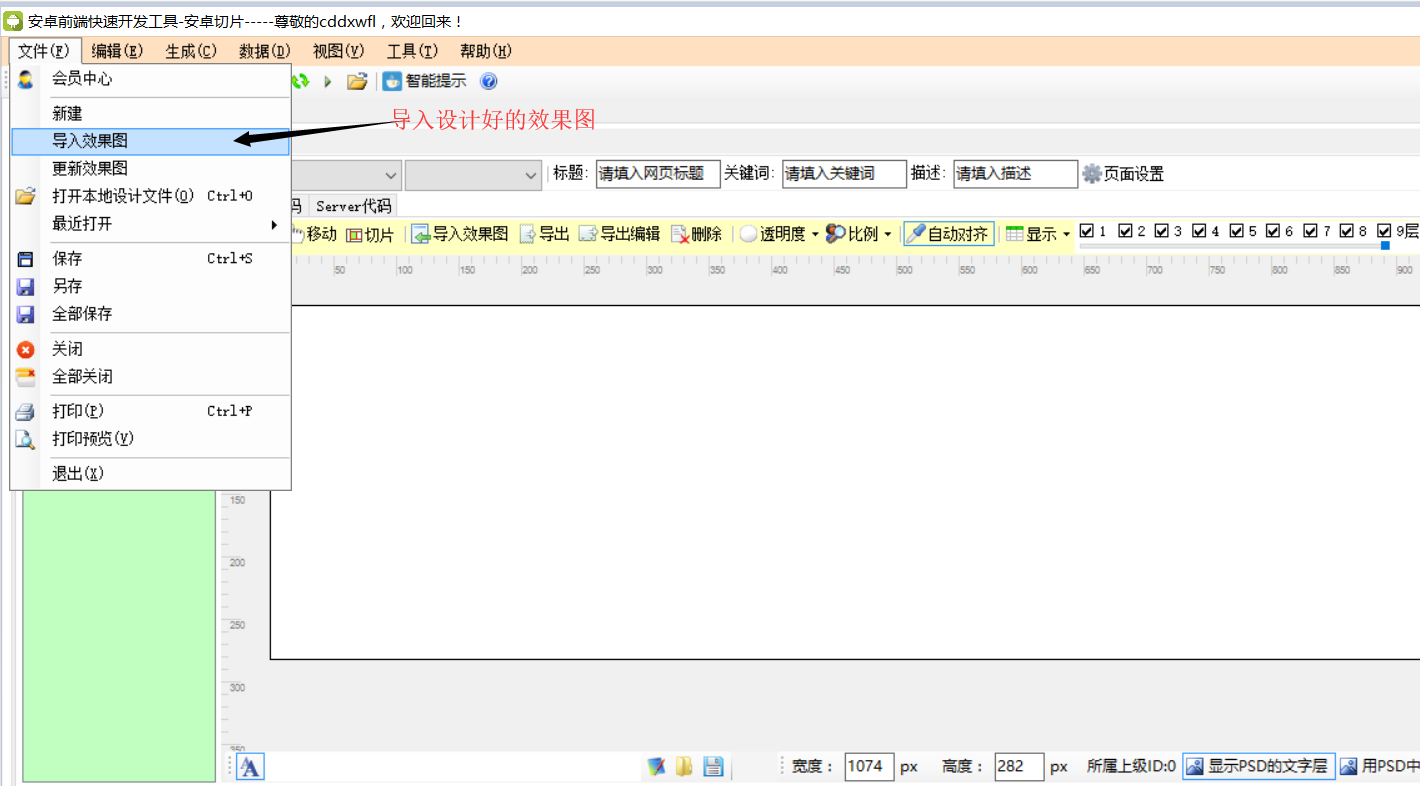Click the 关闭 red close icon in File menu
Screen dimensions: 1420x786
click(26, 349)
